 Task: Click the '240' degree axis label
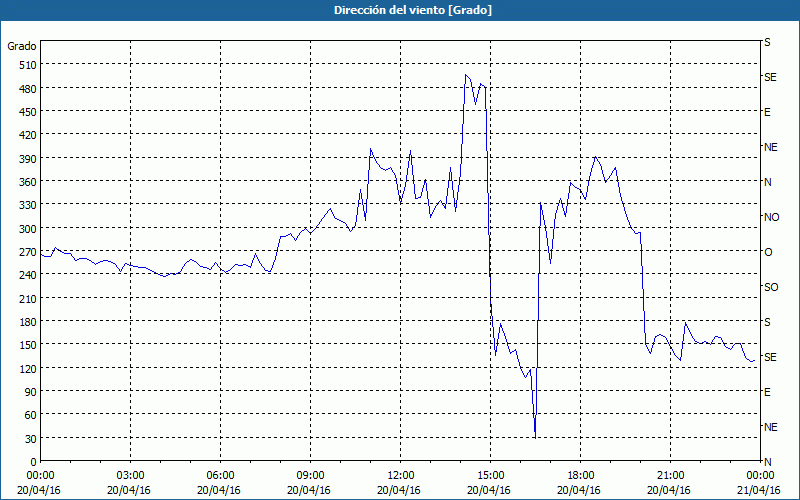(28, 276)
